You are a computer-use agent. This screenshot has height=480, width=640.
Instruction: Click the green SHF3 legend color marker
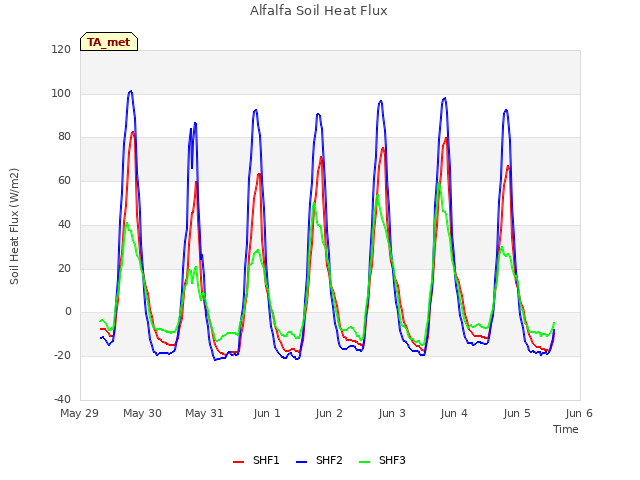tap(364, 462)
